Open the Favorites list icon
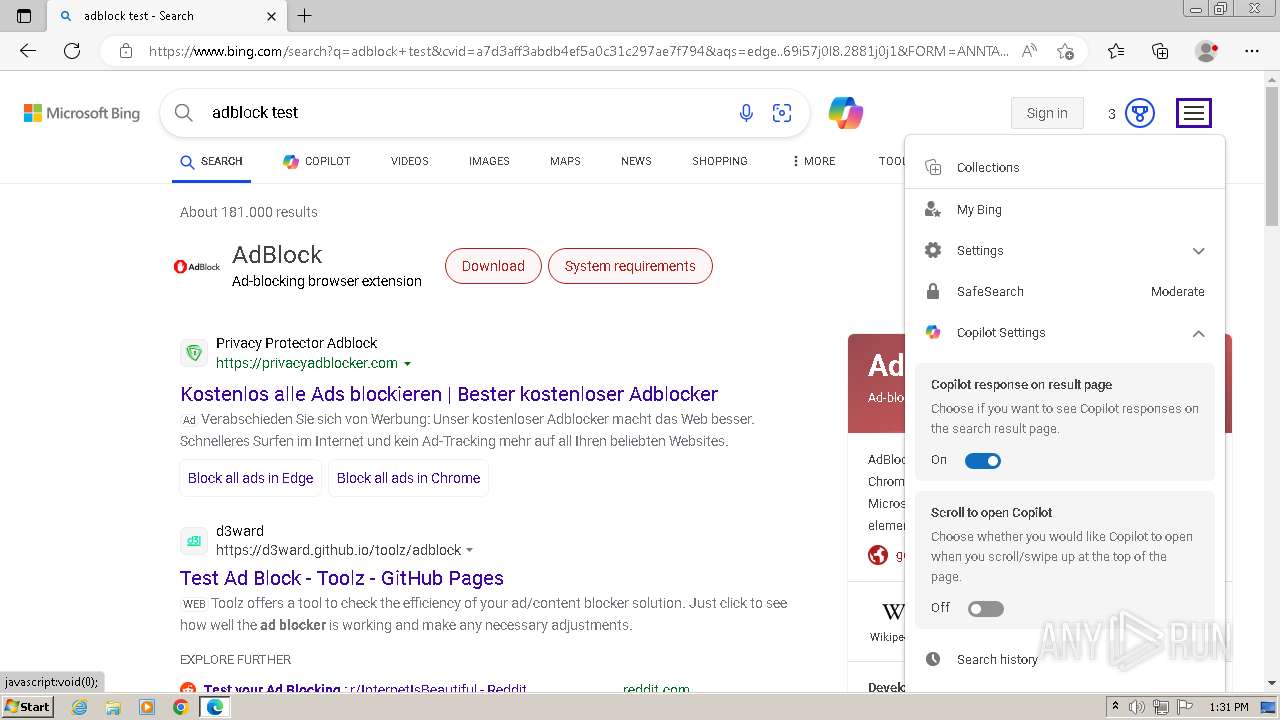Image resolution: width=1280 pixels, height=720 pixels. [1116, 51]
